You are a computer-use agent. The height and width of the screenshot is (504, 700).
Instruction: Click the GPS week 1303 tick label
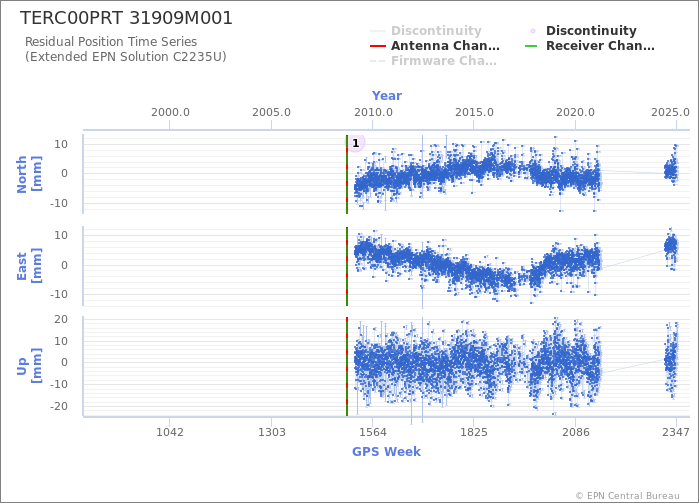pos(271,432)
